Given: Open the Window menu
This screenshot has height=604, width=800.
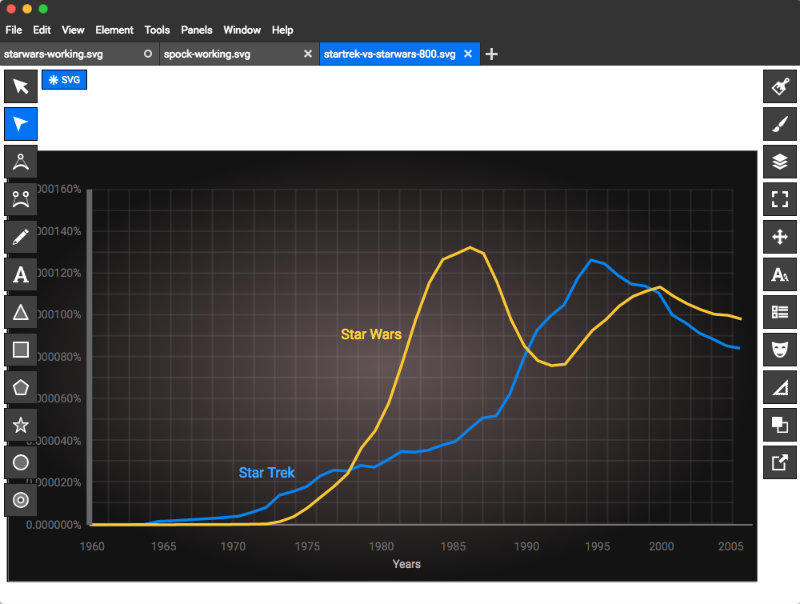Looking at the screenshot, I should tap(242, 30).
